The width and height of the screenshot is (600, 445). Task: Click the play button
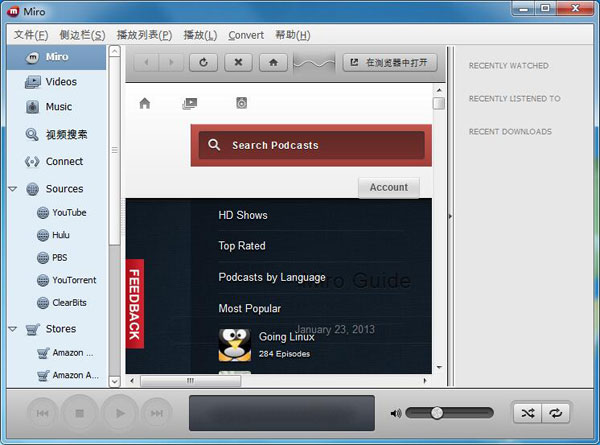(x=120, y=413)
